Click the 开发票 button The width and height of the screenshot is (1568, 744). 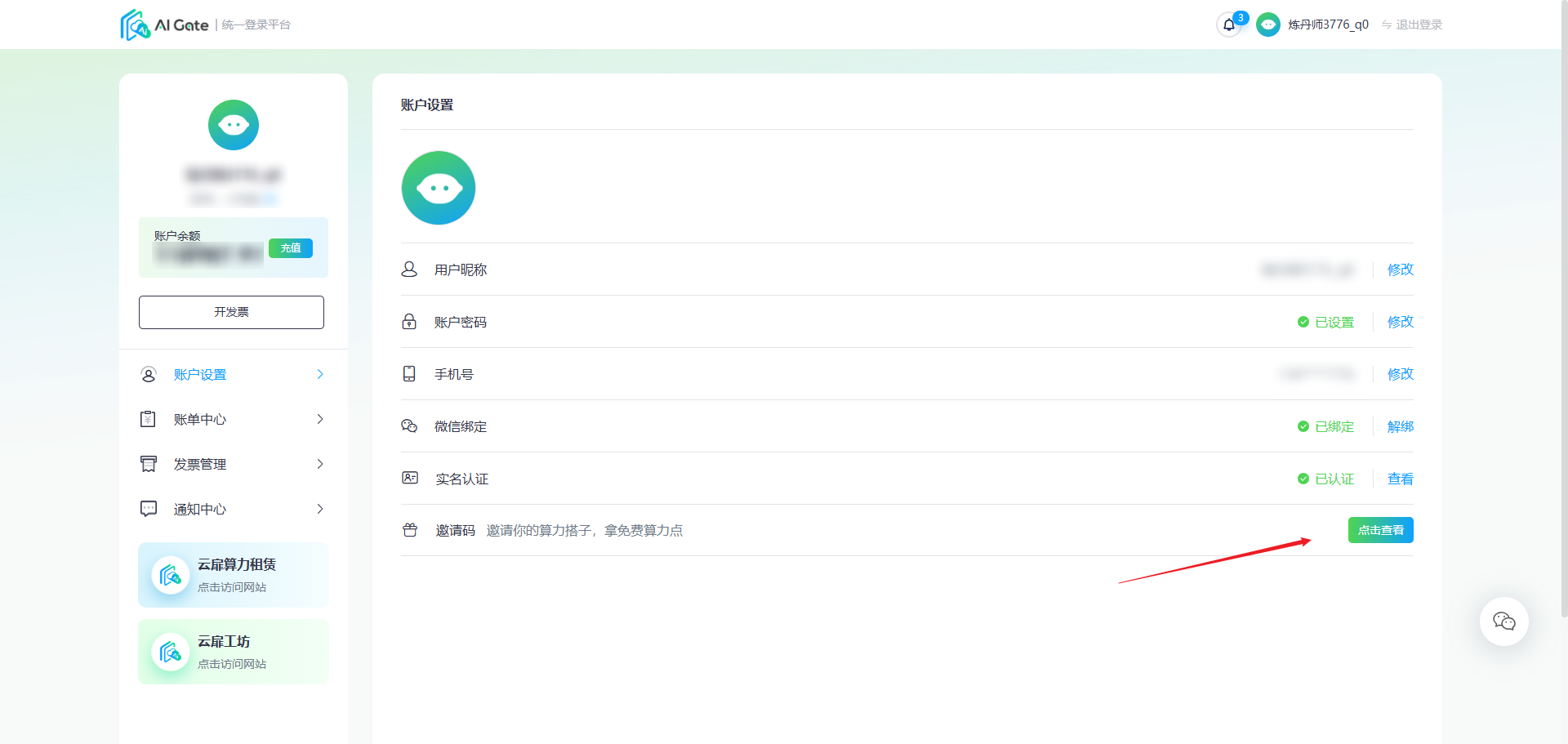(x=231, y=312)
